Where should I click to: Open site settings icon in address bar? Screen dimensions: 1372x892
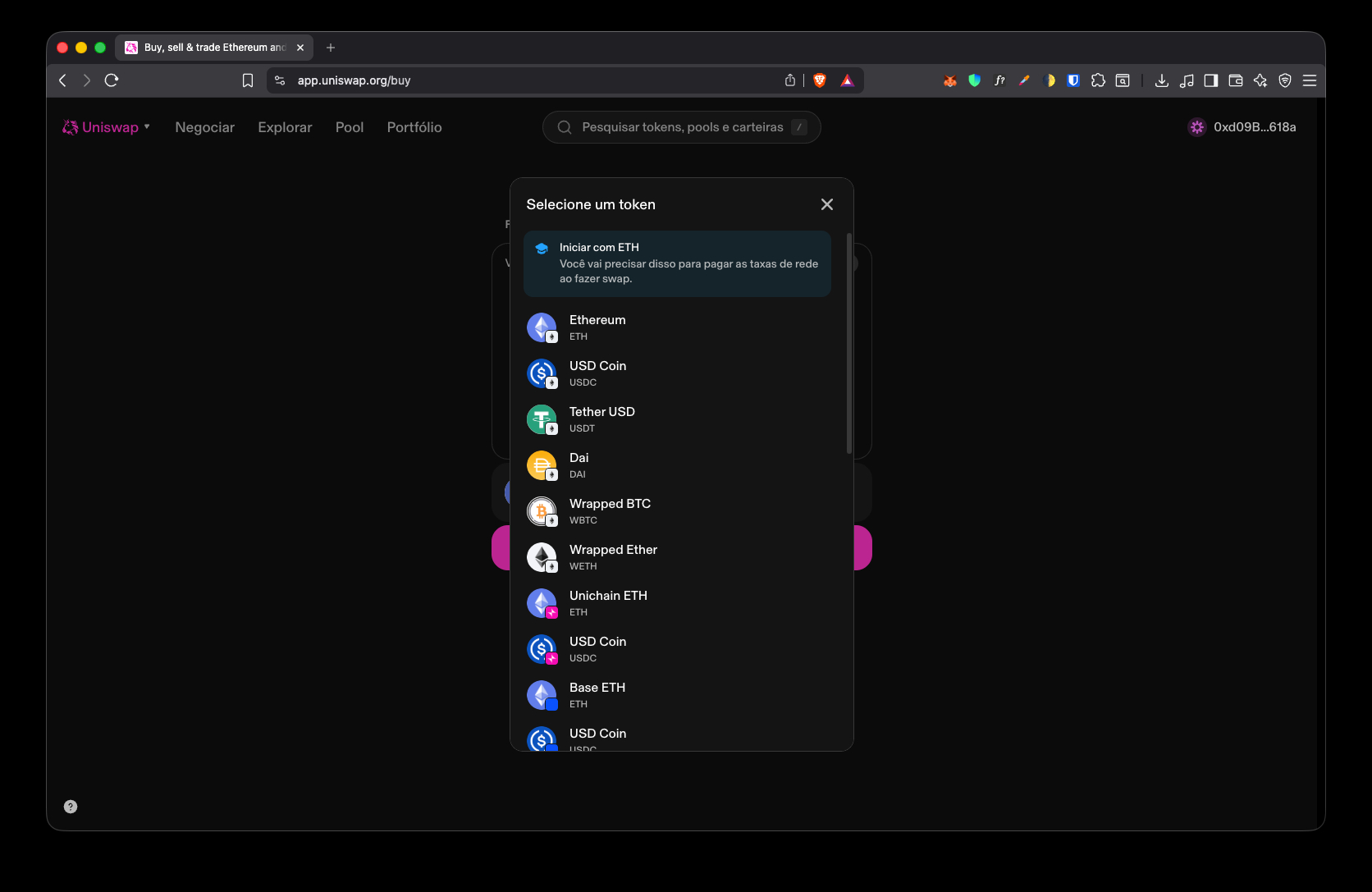280,80
